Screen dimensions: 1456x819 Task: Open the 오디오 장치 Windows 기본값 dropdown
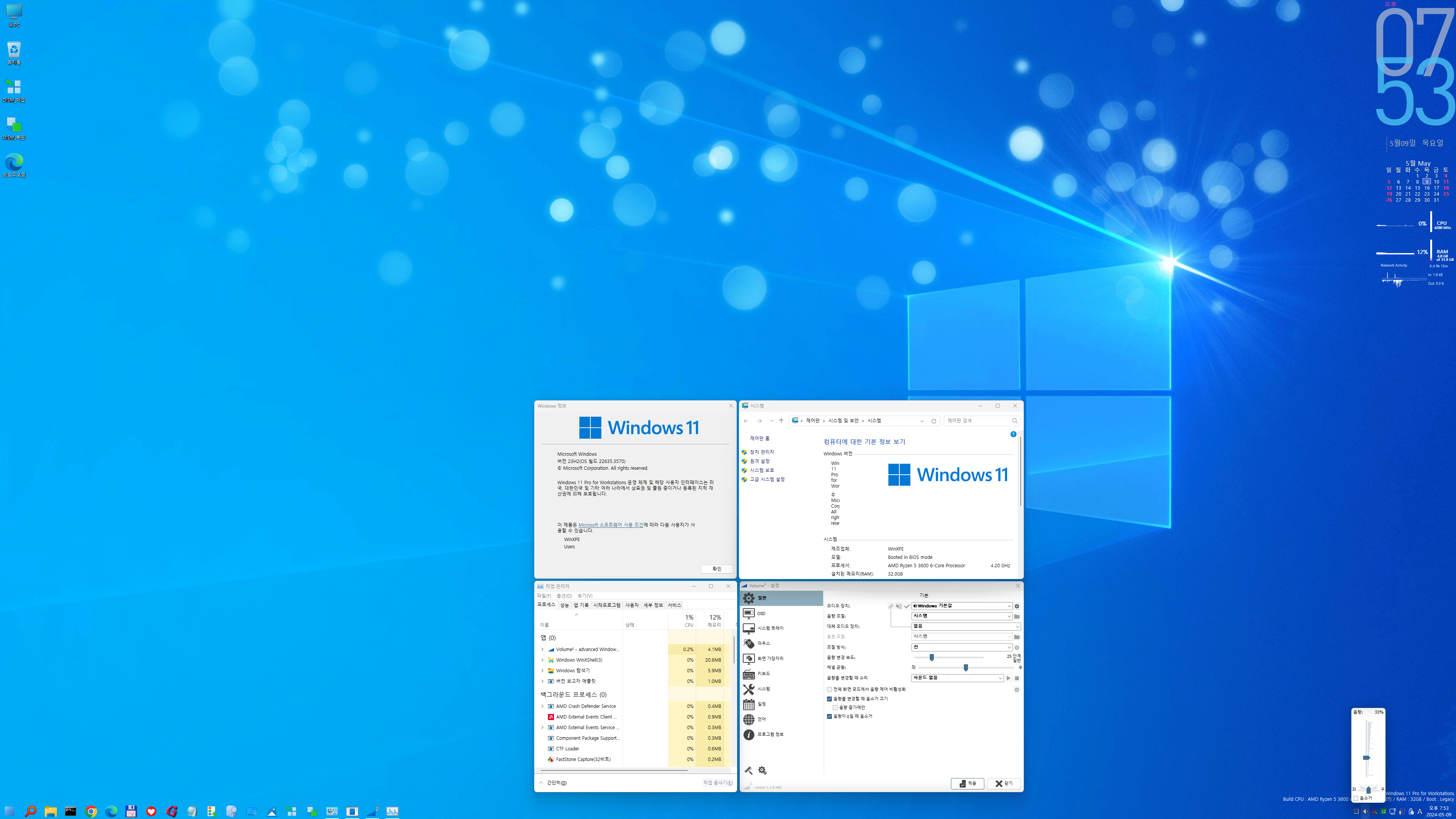[x=962, y=606]
